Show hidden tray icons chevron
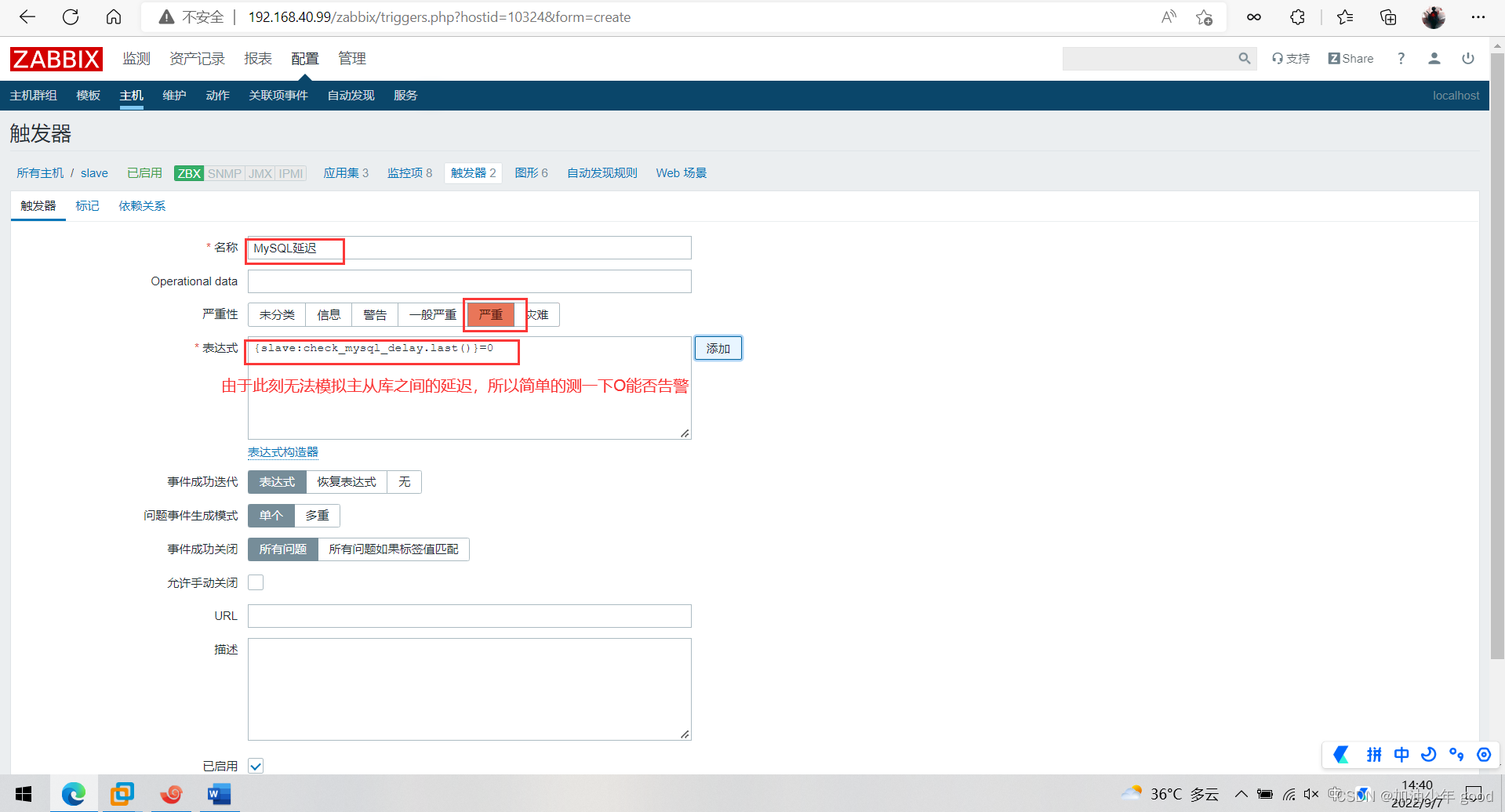The image size is (1505, 812). [1241, 794]
